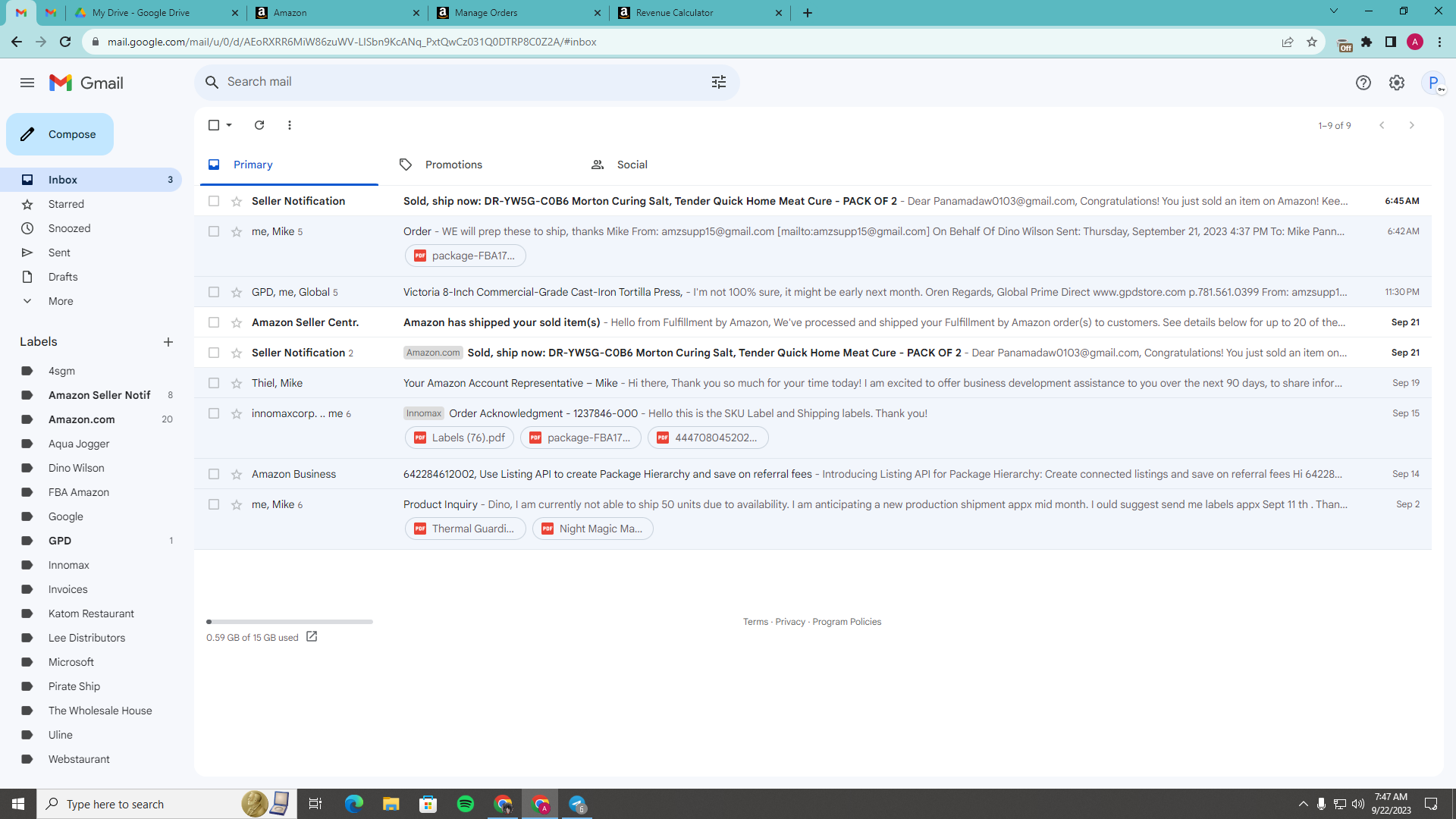Go to newer messages arrow
This screenshot has height=819, width=1456.
tap(1382, 125)
